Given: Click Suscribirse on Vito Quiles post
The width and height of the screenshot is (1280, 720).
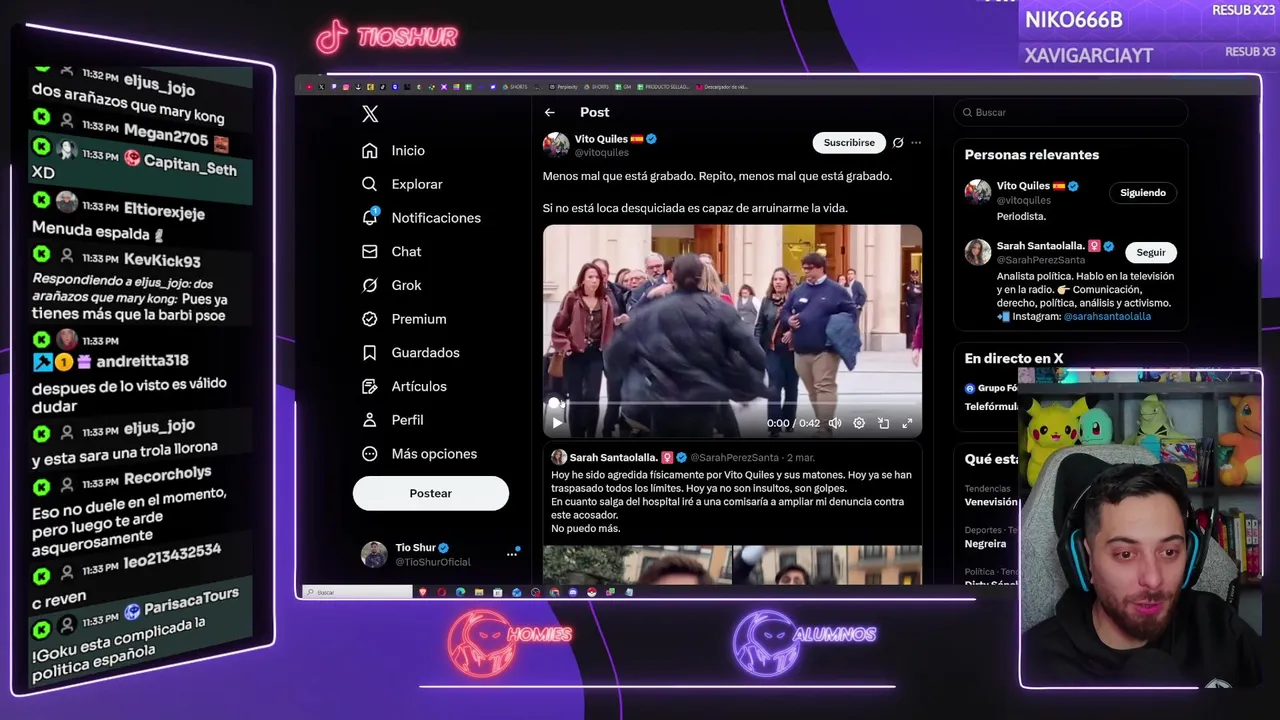Looking at the screenshot, I should pyautogui.click(x=849, y=143).
